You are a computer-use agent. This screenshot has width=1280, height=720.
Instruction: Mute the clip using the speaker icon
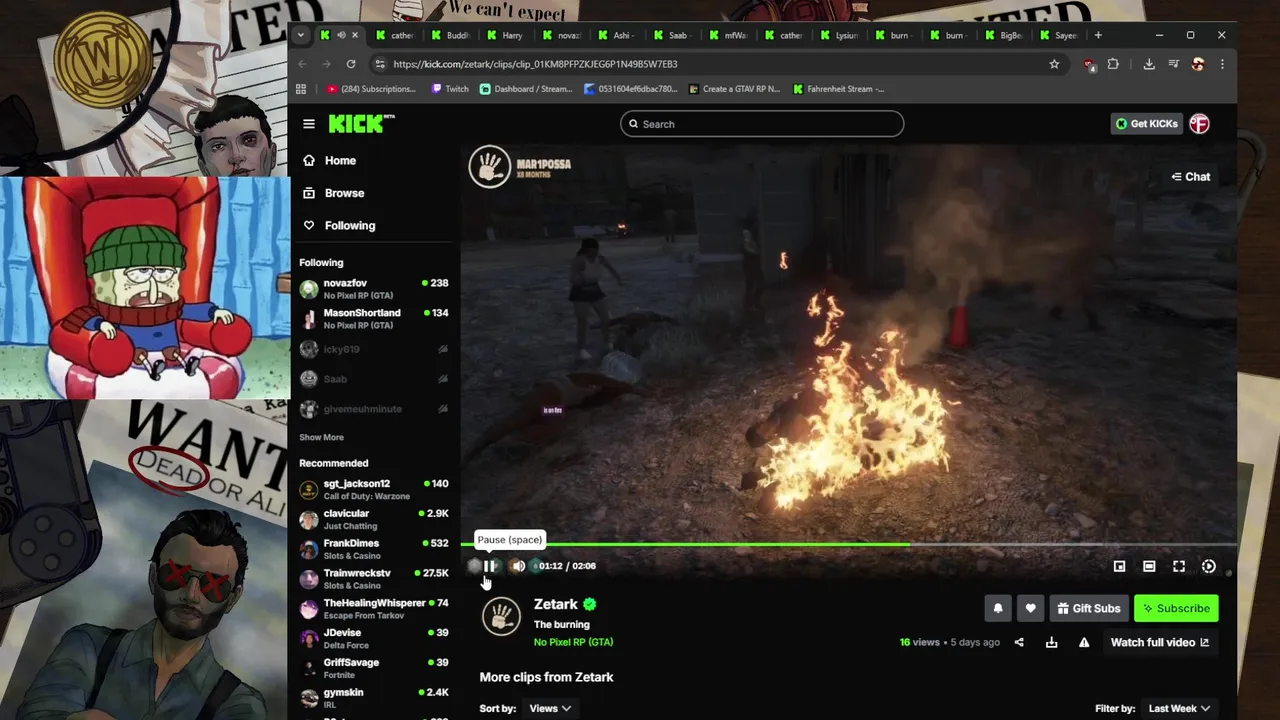pos(518,566)
